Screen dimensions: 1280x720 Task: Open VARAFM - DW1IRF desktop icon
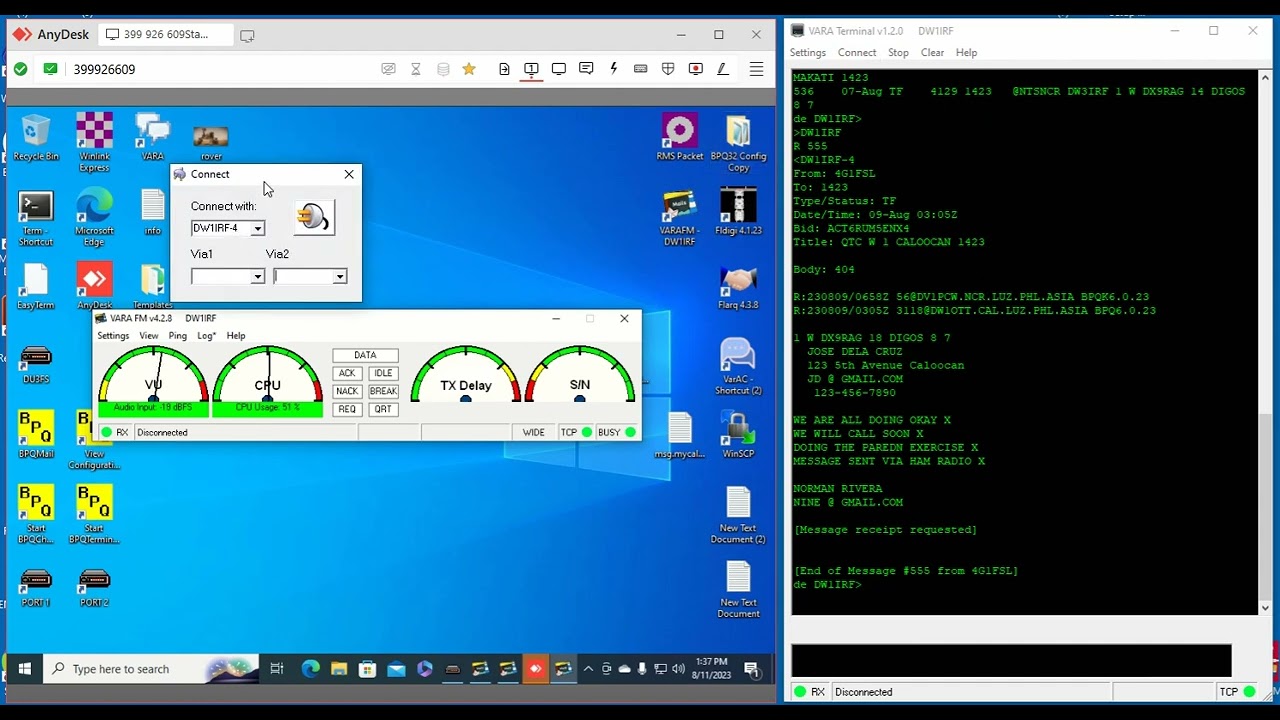pyautogui.click(x=680, y=217)
